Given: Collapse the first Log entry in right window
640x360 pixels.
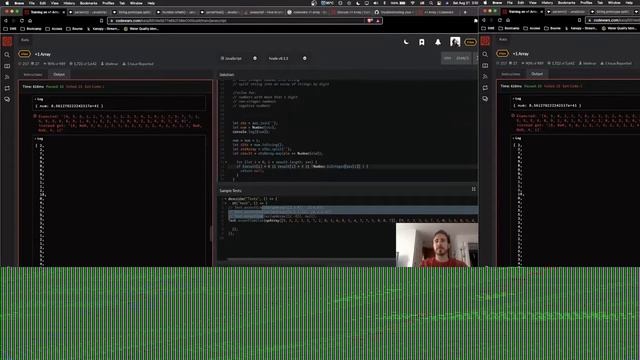Looking at the screenshot, I should point(517,99).
